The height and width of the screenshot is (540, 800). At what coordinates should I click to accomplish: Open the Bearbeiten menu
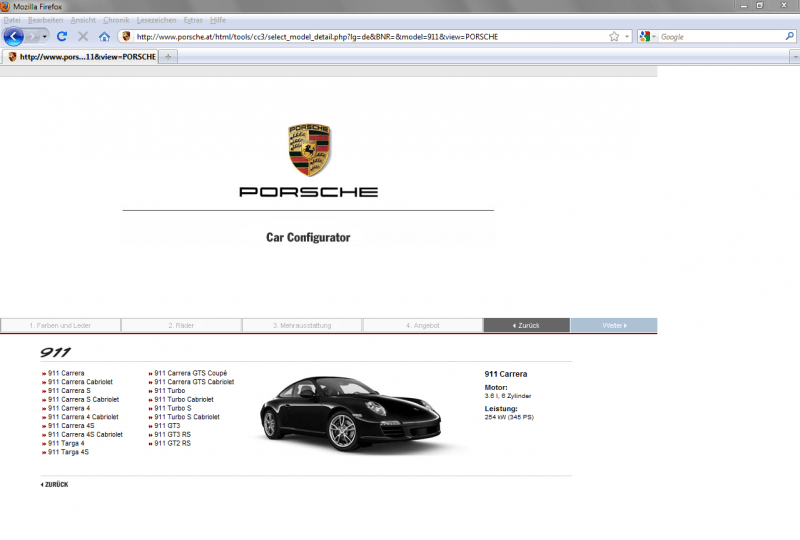(45, 20)
